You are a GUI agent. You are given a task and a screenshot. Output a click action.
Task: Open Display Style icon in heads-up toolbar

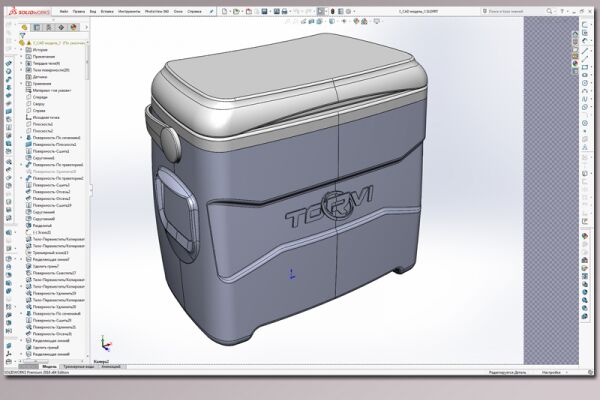[332, 21]
